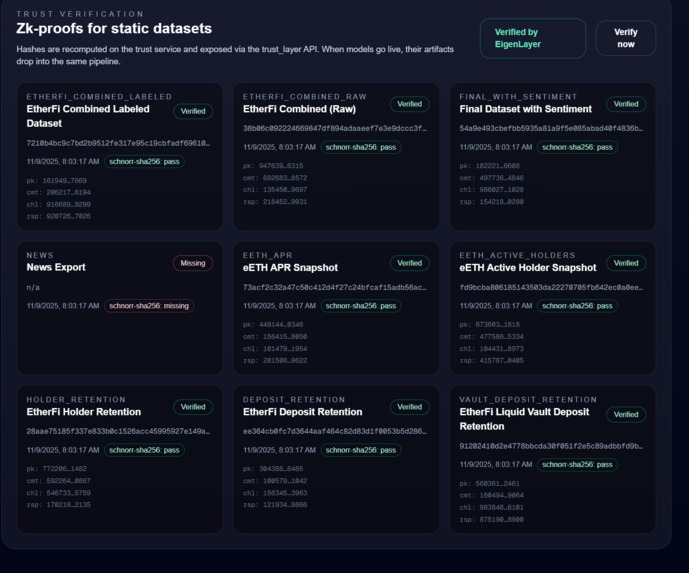Image resolution: width=689 pixels, height=573 pixels.
Task: Click schnorr-sha256: pass tag on eETH Active Holder Snapshot
Action: pos(577,306)
